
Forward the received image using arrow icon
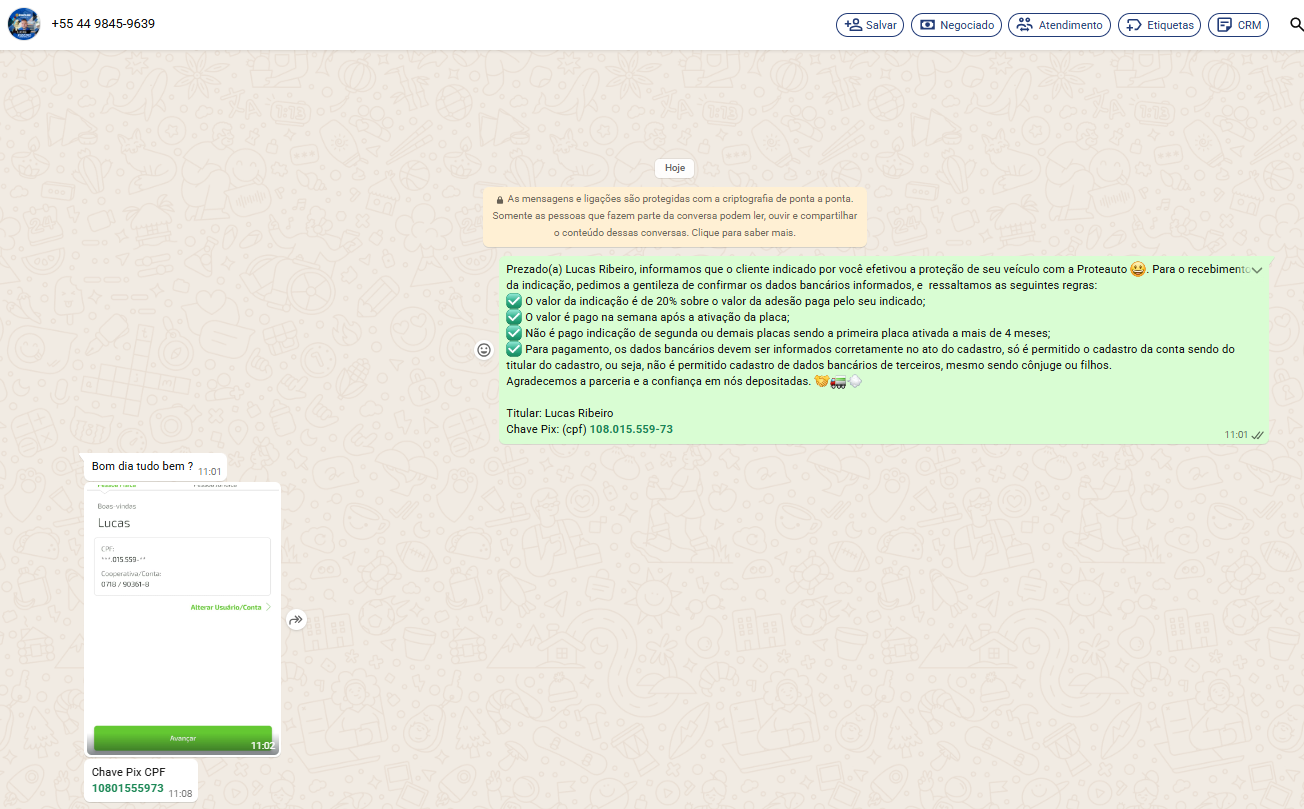tap(296, 620)
